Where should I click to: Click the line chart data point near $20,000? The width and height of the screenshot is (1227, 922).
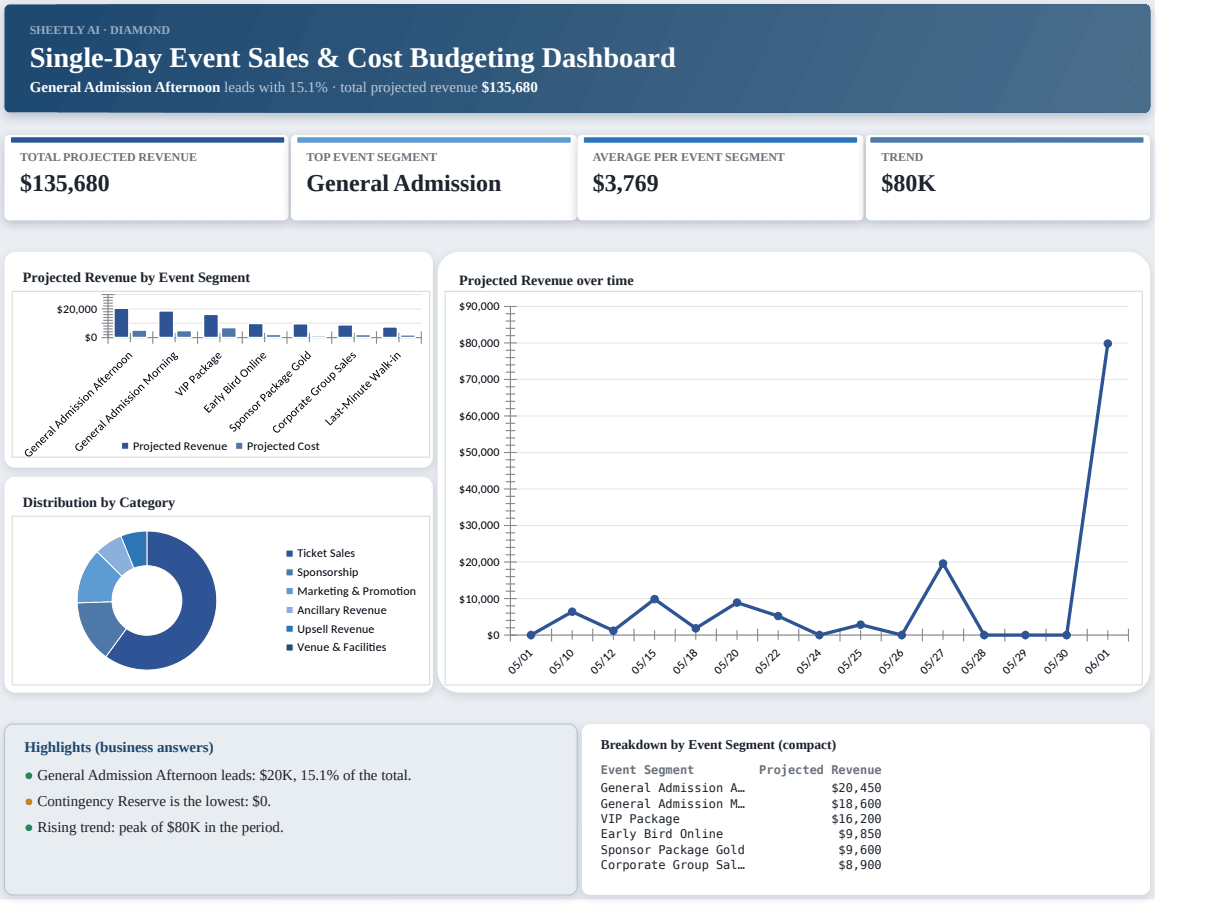(x=943, y=564)
